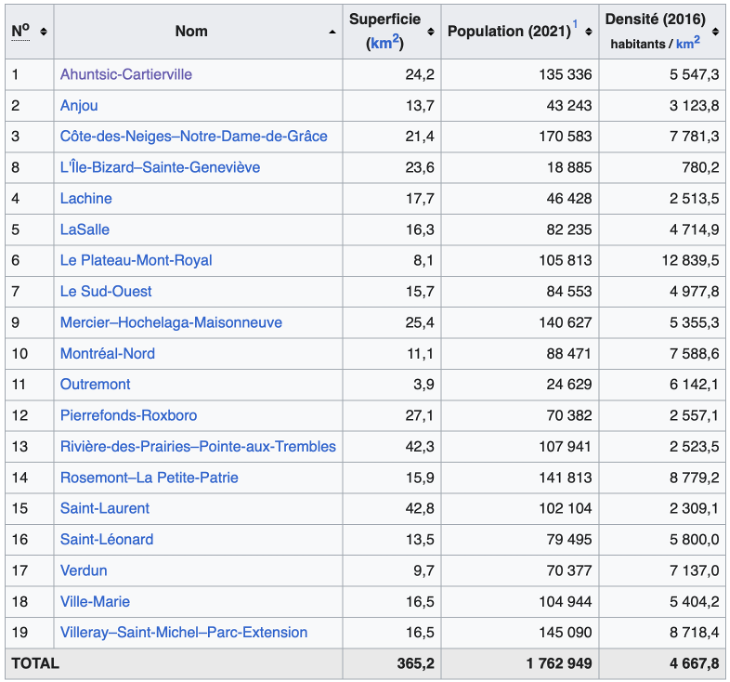Click the sort arrow in the Nom header
The height and width of the screenshot is (682, 730).
click(332, 32)
